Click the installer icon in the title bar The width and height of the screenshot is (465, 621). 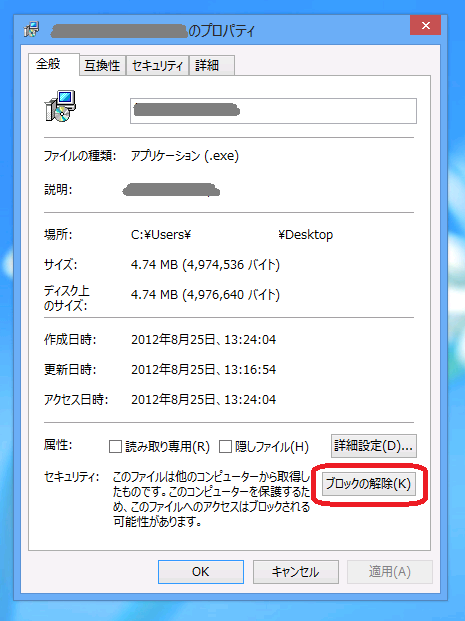(31, 30)
